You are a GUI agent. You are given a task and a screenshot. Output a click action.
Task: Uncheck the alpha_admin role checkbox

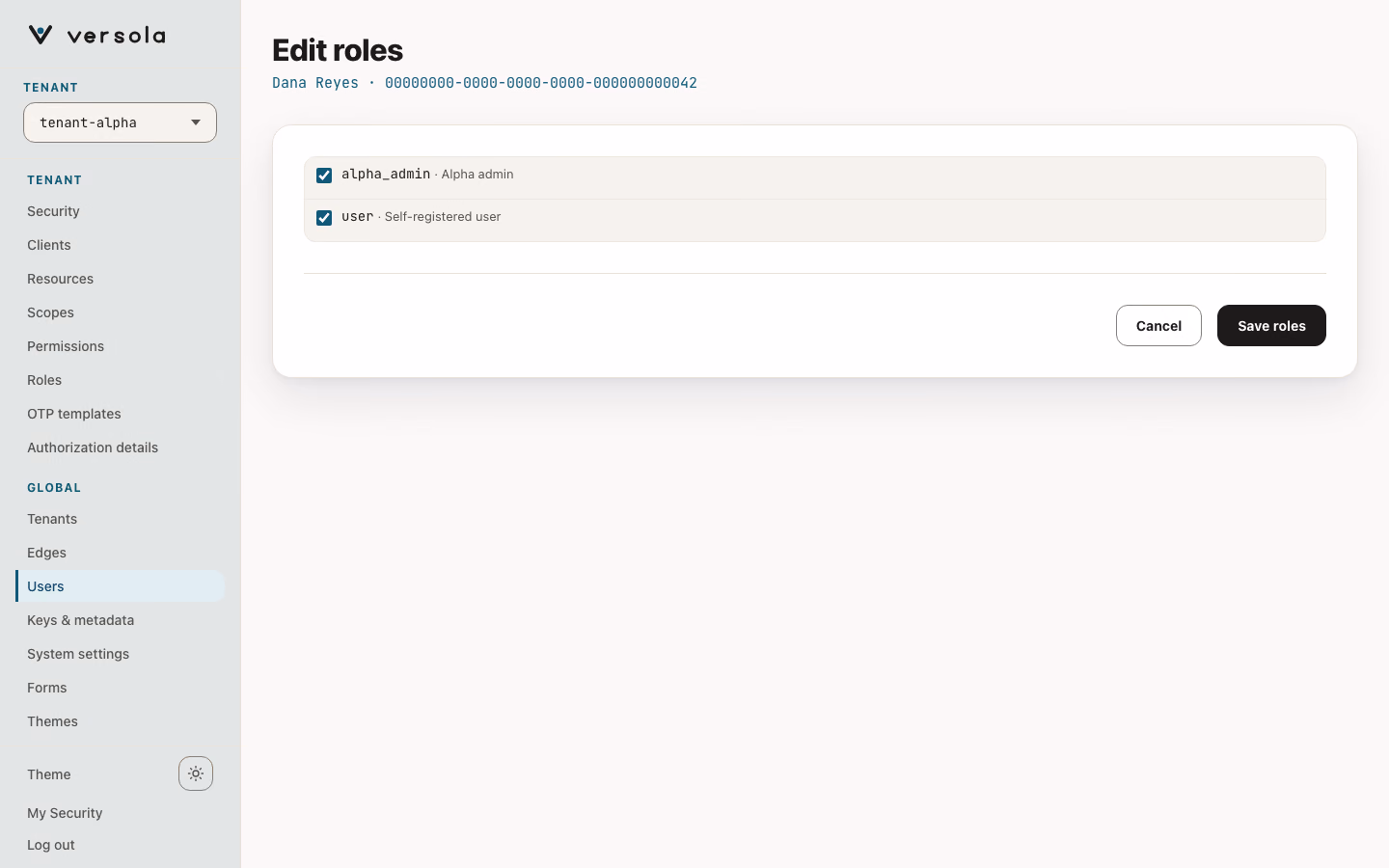pos(324,176)
